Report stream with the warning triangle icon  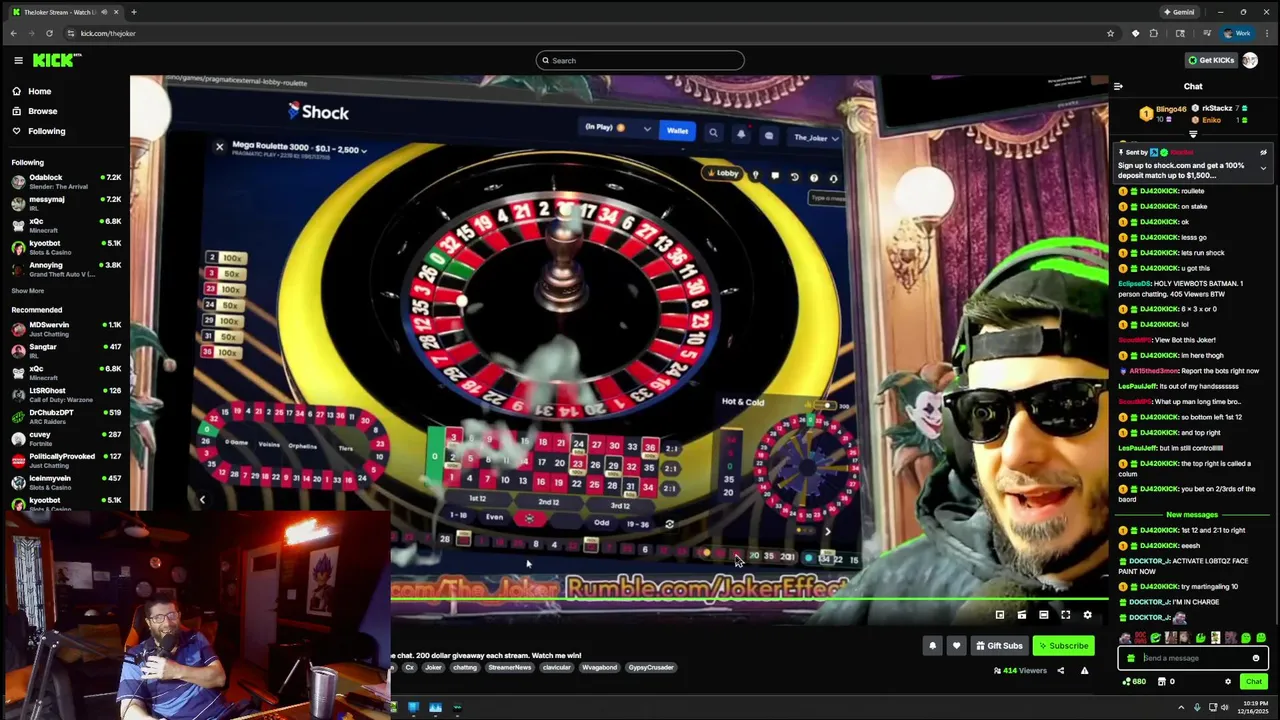(1085, 671)
